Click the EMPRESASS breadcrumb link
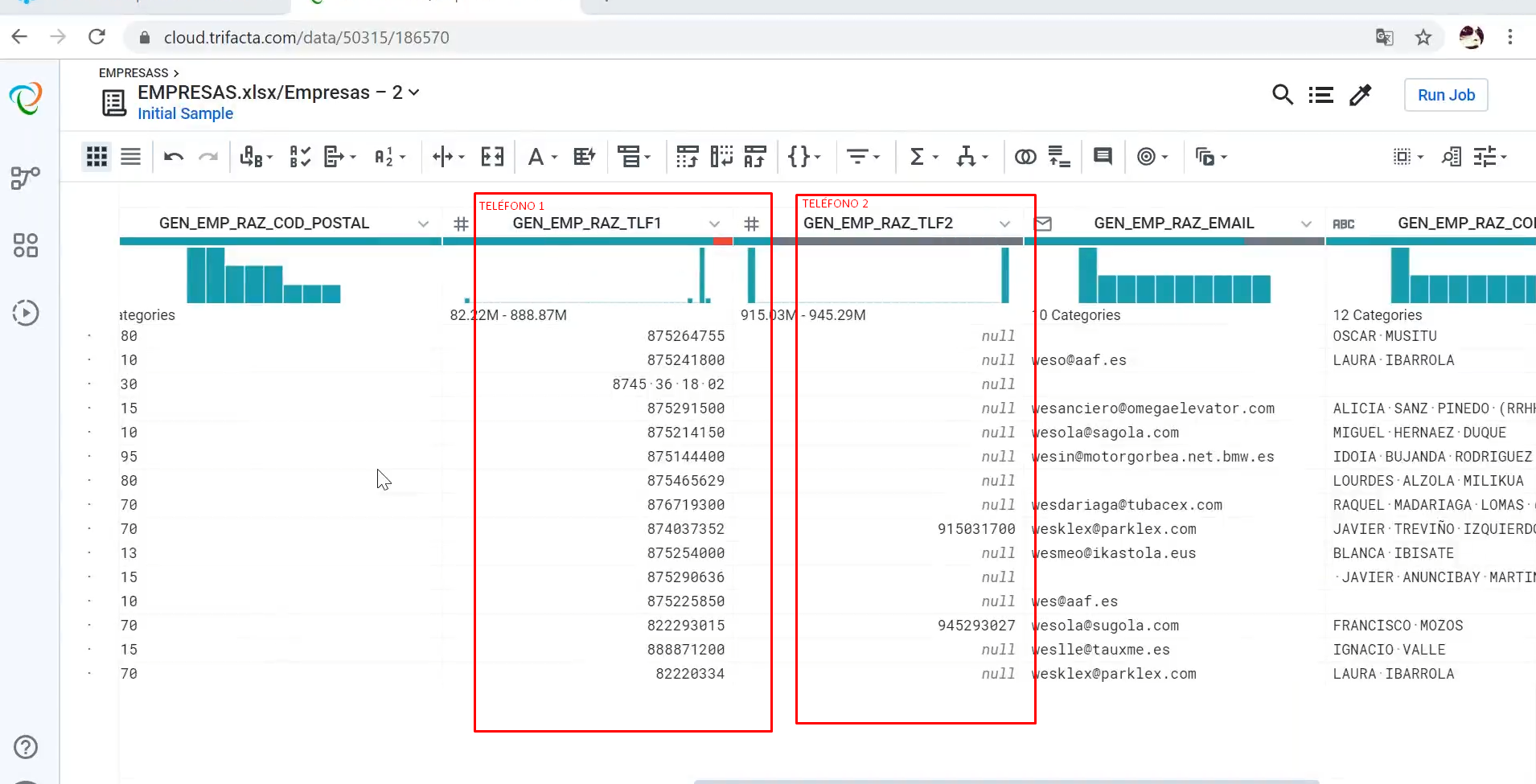The image size is (1536, 784). 132,72
